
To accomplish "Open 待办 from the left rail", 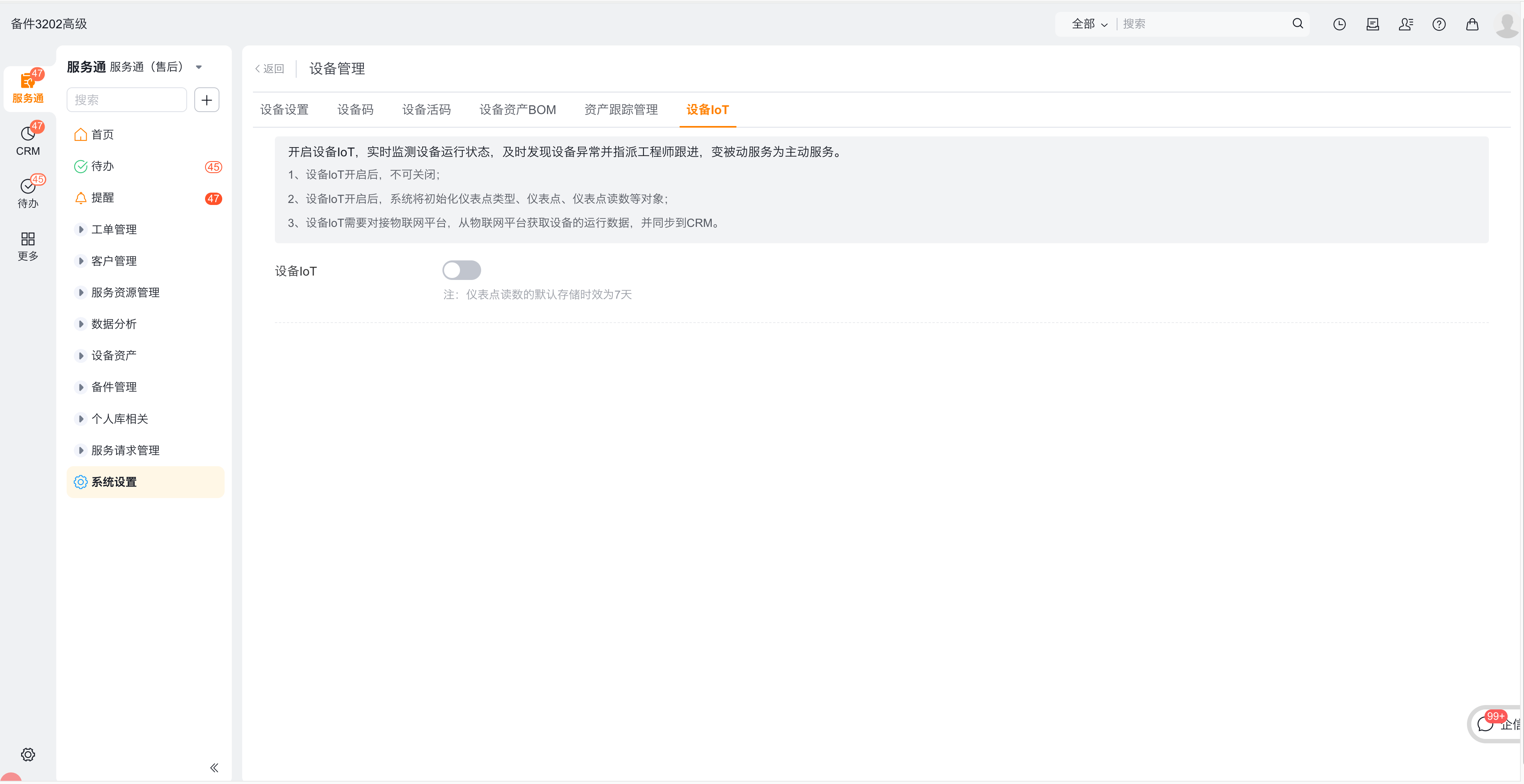I will (x=28, y=191).
